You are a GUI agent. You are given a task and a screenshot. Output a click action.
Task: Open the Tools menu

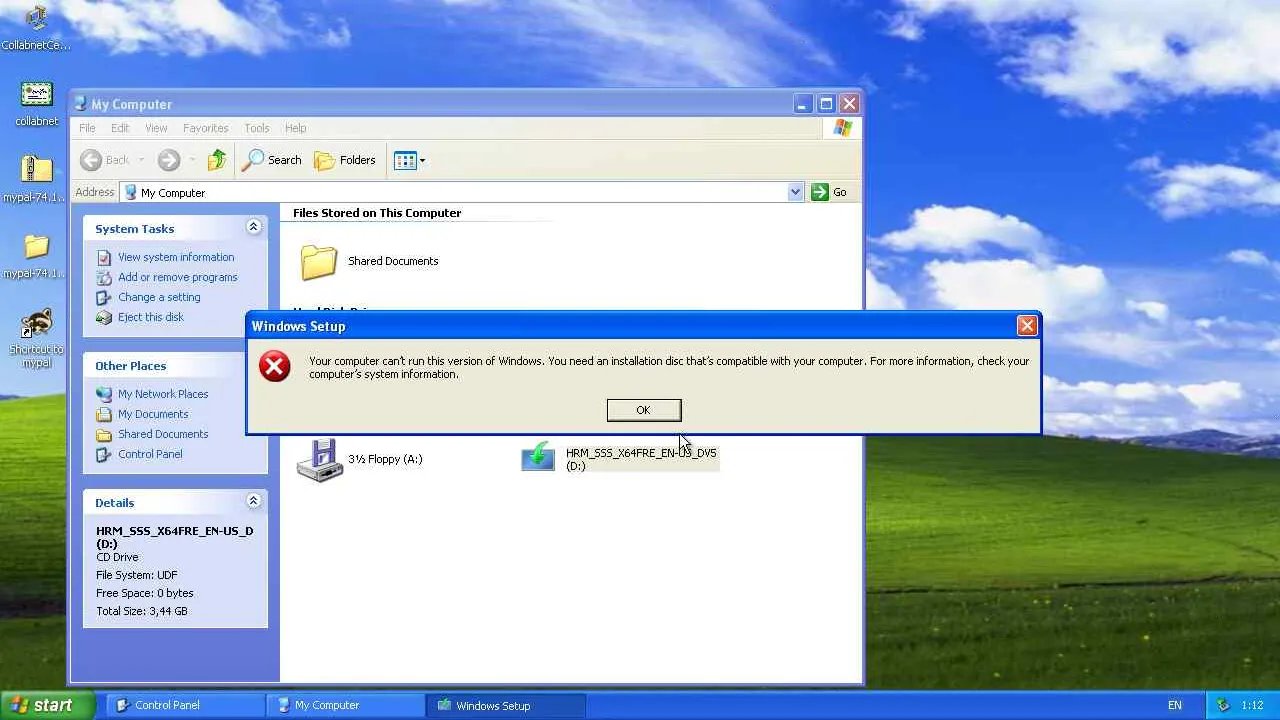(257, 128)
